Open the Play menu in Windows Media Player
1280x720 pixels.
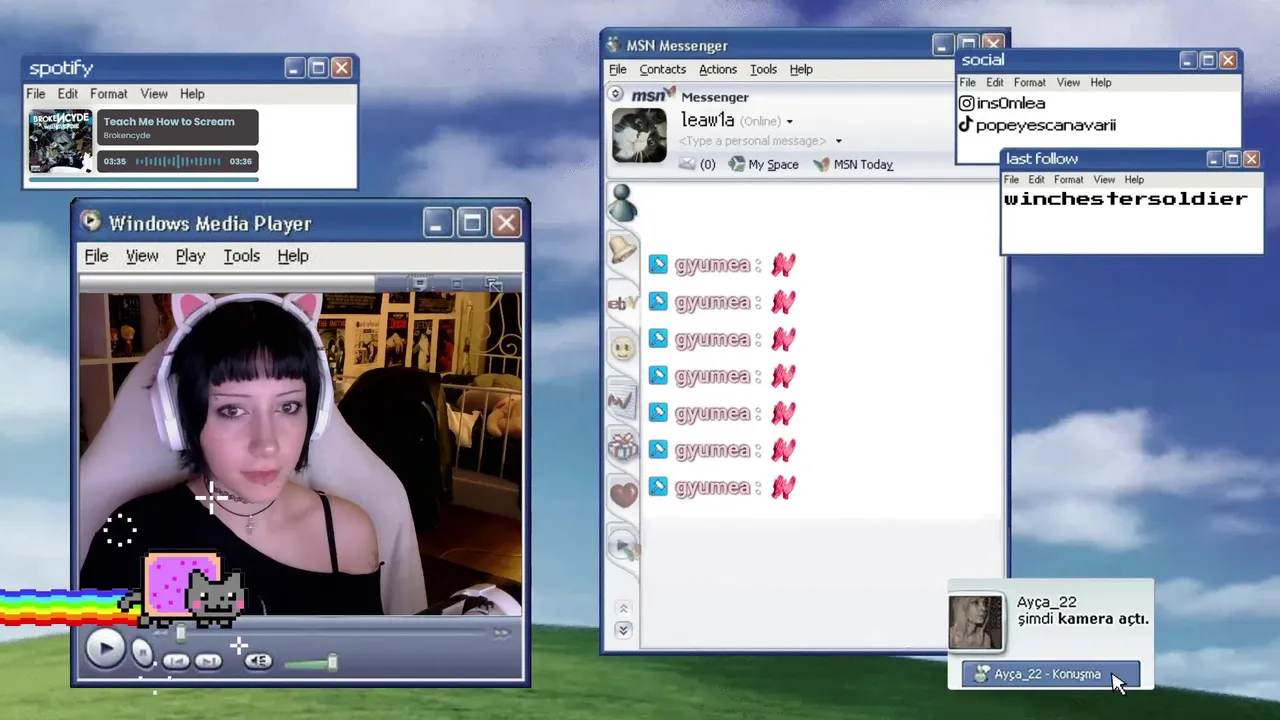pyautogui.click(x=190, y=256)
